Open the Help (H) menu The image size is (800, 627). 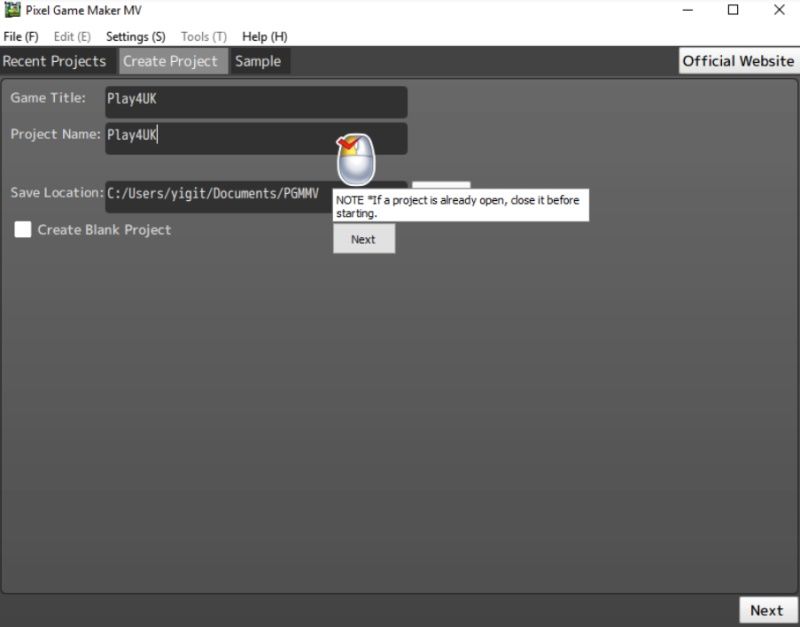[265, 37]
